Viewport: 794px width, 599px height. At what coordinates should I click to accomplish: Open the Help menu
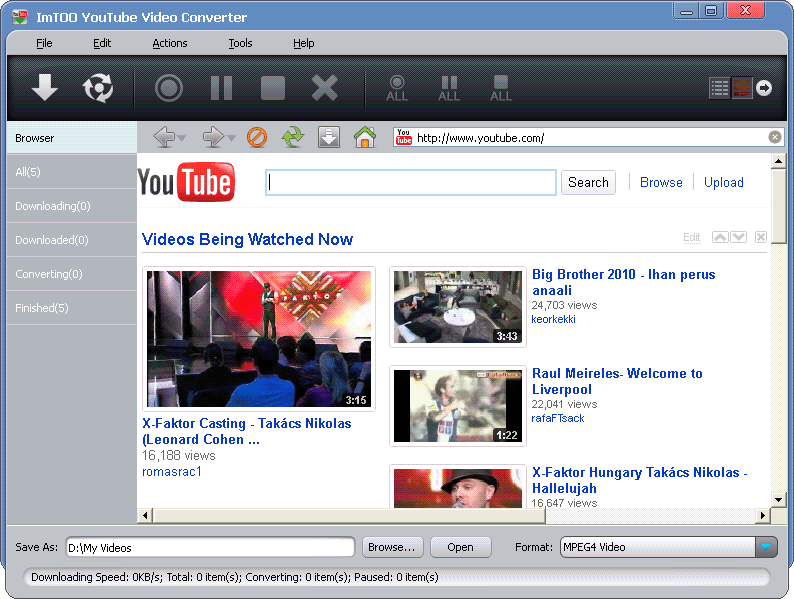(303, 43)
